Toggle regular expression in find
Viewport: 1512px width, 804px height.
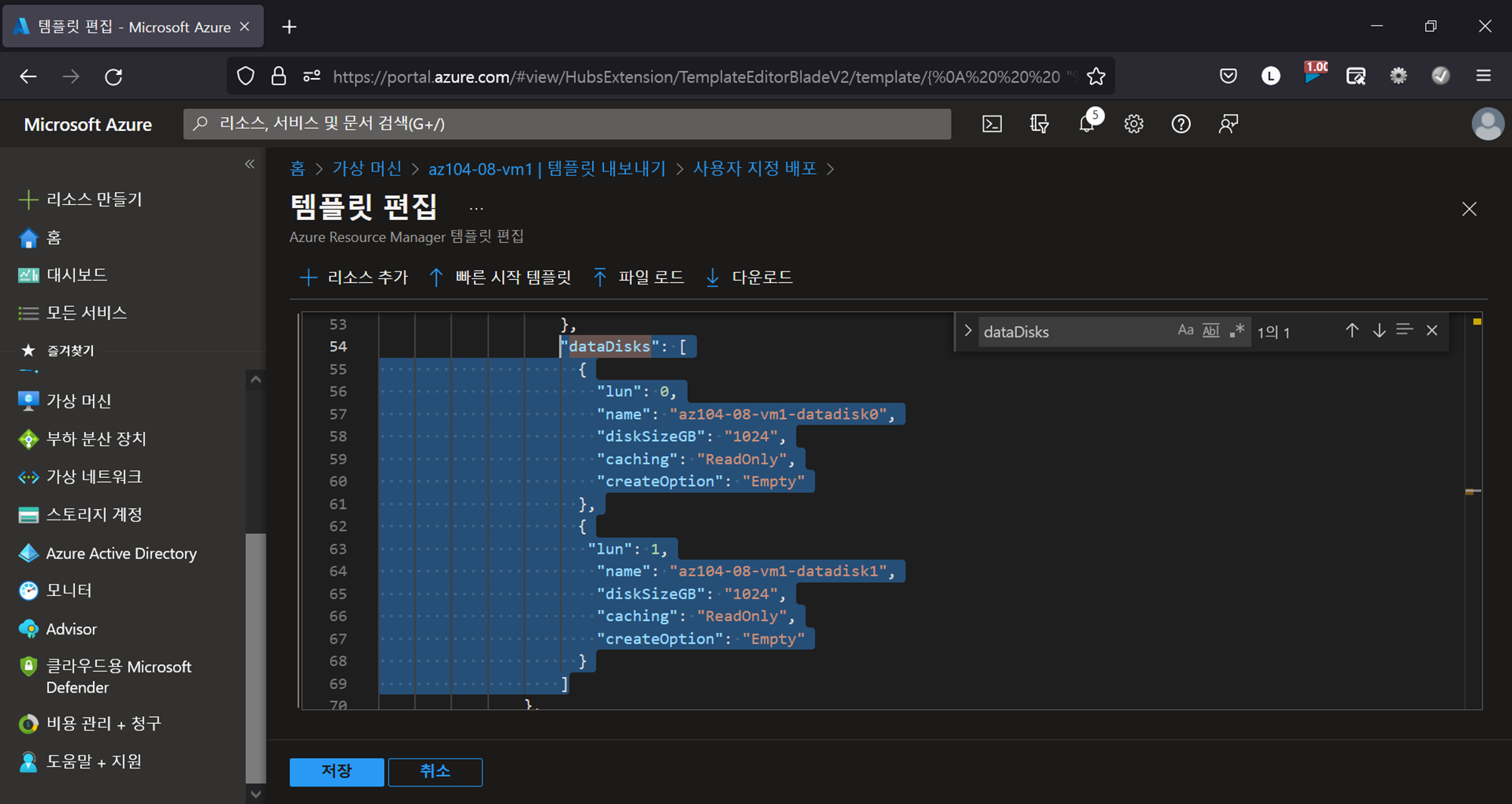pos(1237,331)
